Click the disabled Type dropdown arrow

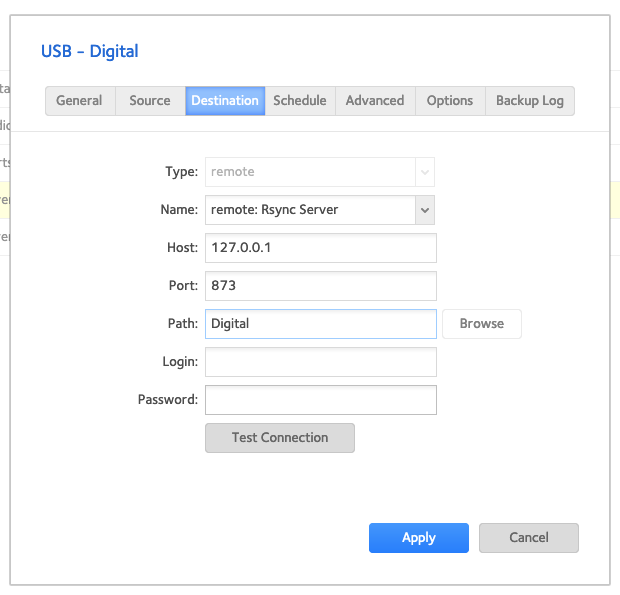pos(425,172)
